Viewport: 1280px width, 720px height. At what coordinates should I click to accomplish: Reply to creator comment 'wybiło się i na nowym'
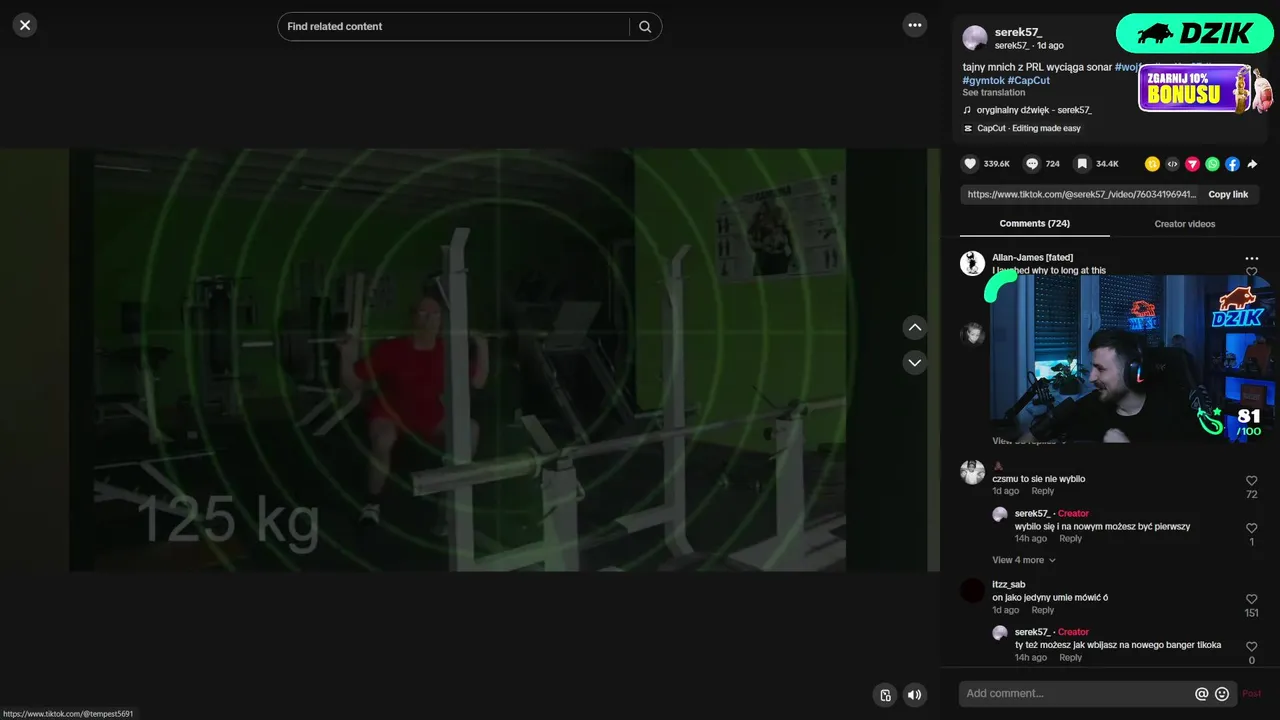click(1070, 539)
